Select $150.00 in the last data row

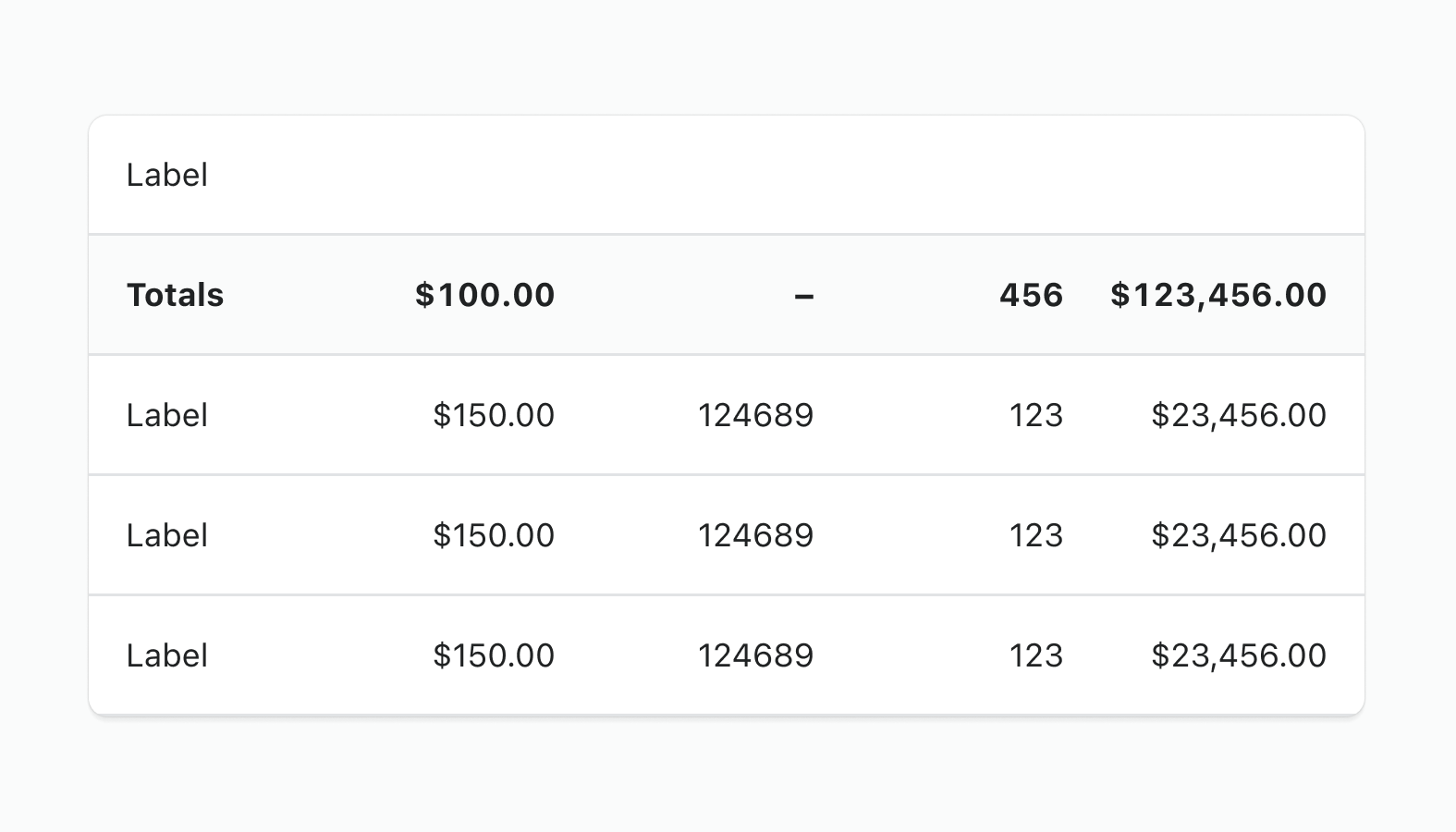[494, 655]
